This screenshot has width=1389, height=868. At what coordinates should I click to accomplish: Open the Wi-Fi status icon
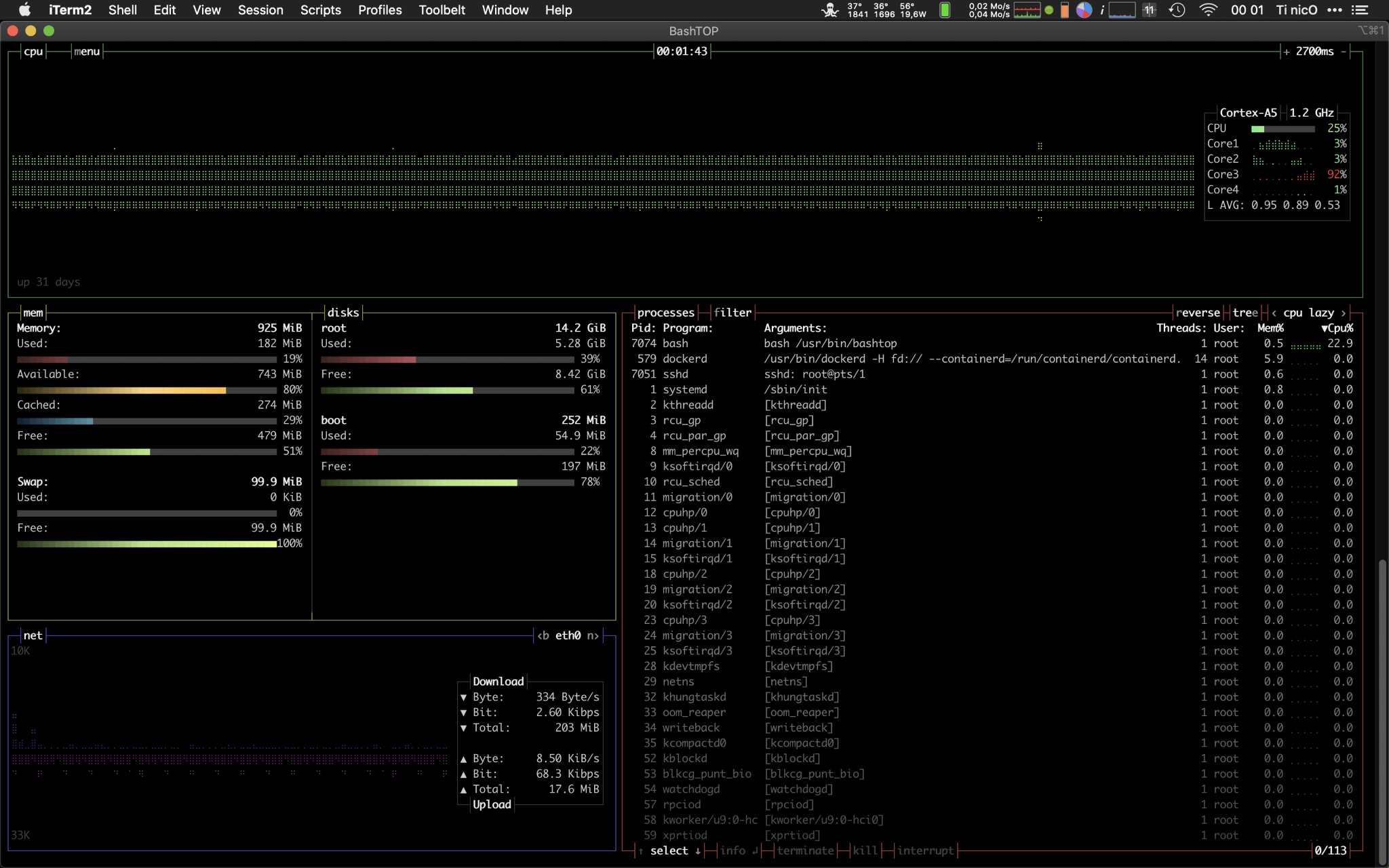1208,9
